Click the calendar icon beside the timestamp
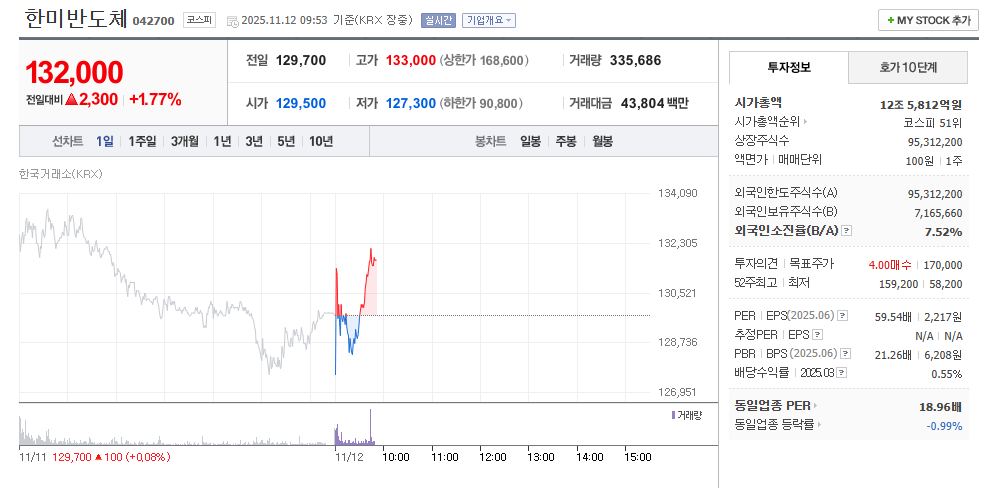The width and height of the screenshot is (992, 488). [232, 21]
